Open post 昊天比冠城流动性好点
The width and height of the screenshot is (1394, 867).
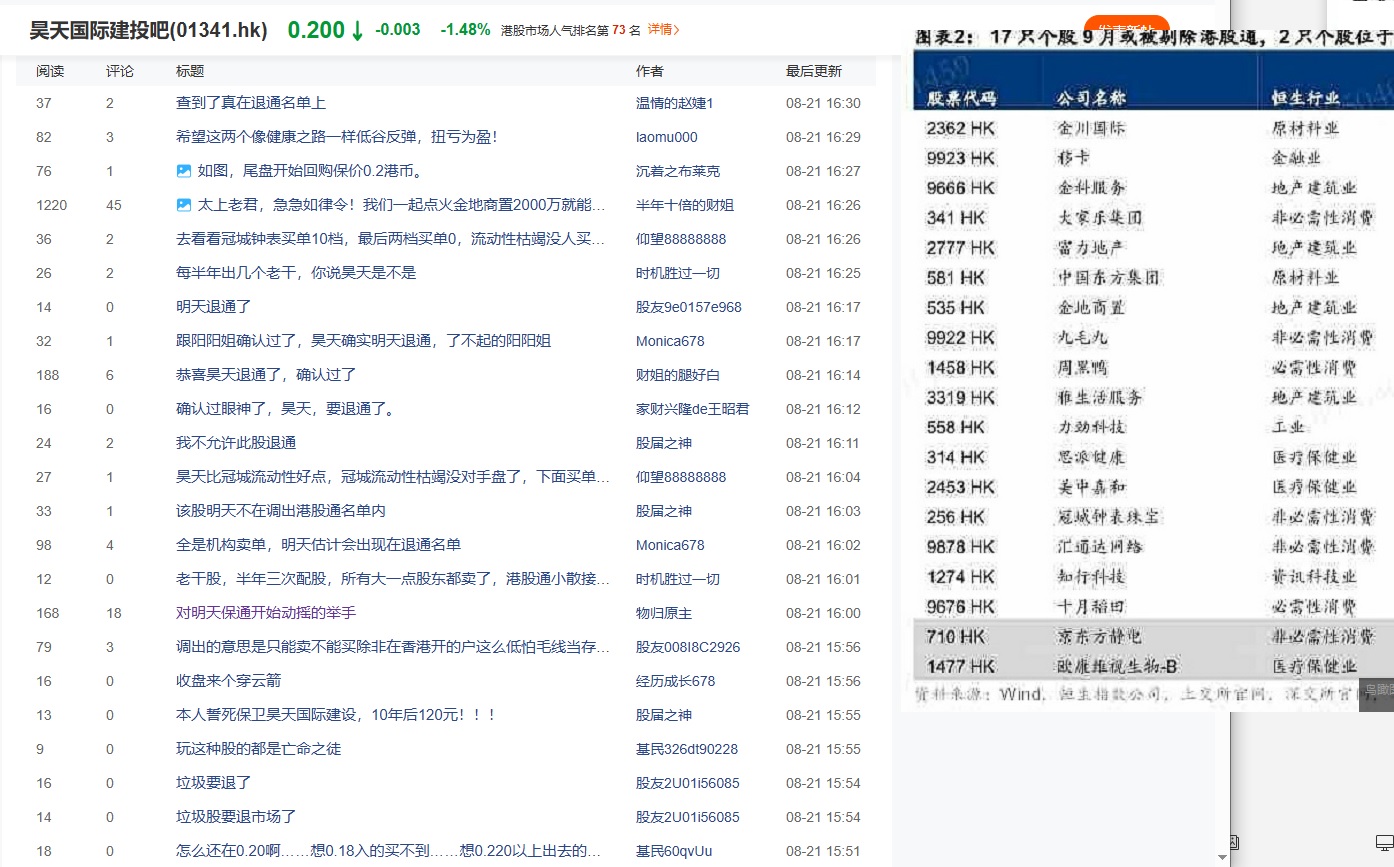(x=393, y=477)
